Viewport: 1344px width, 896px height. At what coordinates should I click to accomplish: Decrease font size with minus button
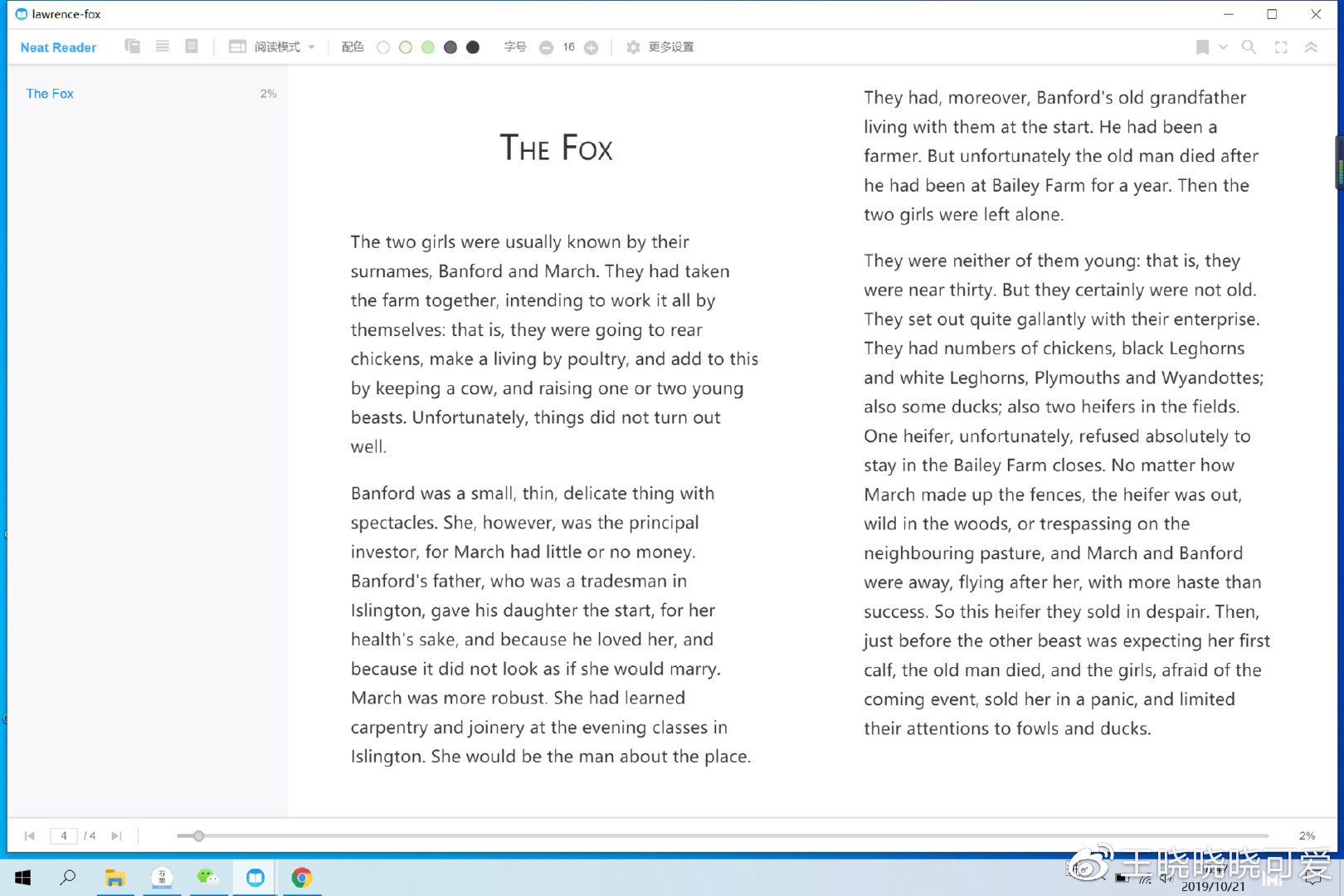546,47
